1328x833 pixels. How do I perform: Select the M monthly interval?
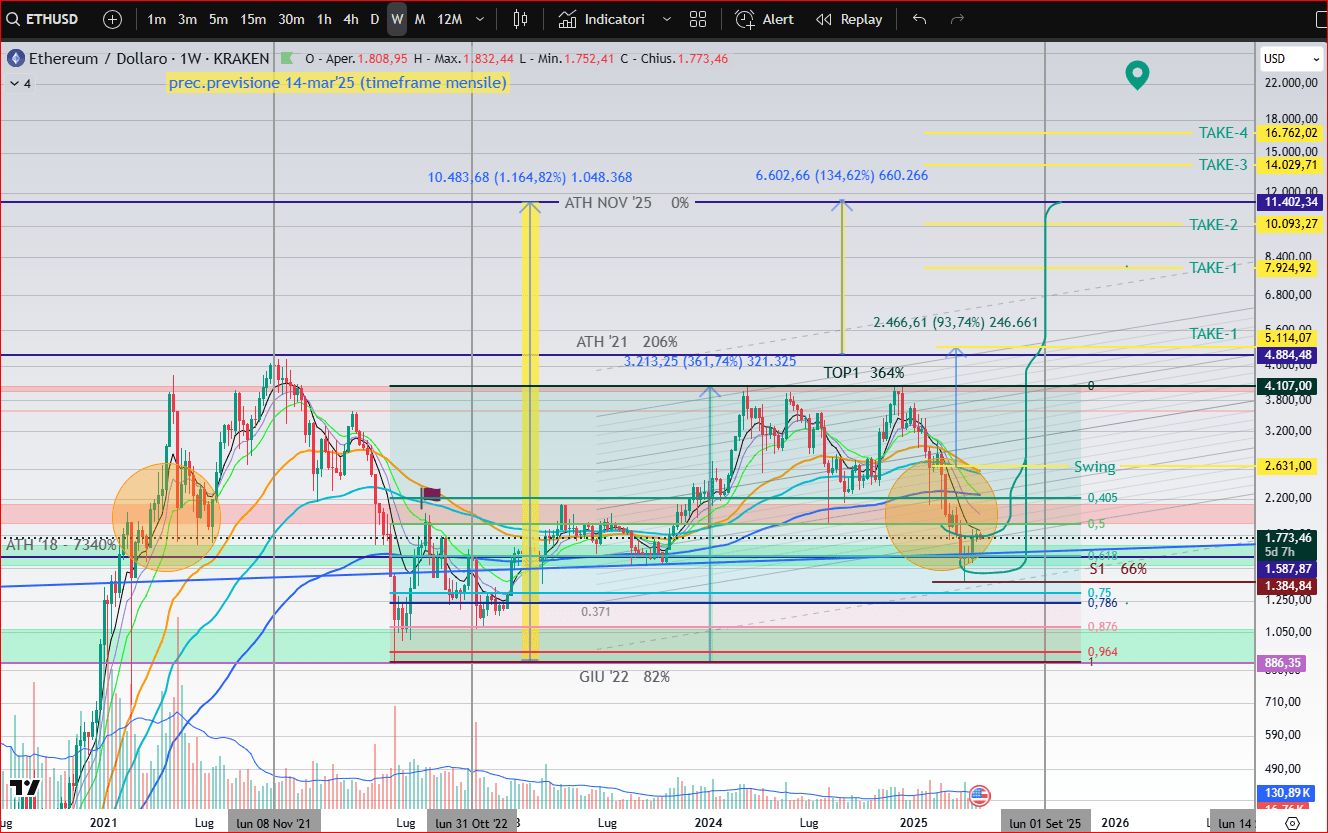click(x=420, y=18)
